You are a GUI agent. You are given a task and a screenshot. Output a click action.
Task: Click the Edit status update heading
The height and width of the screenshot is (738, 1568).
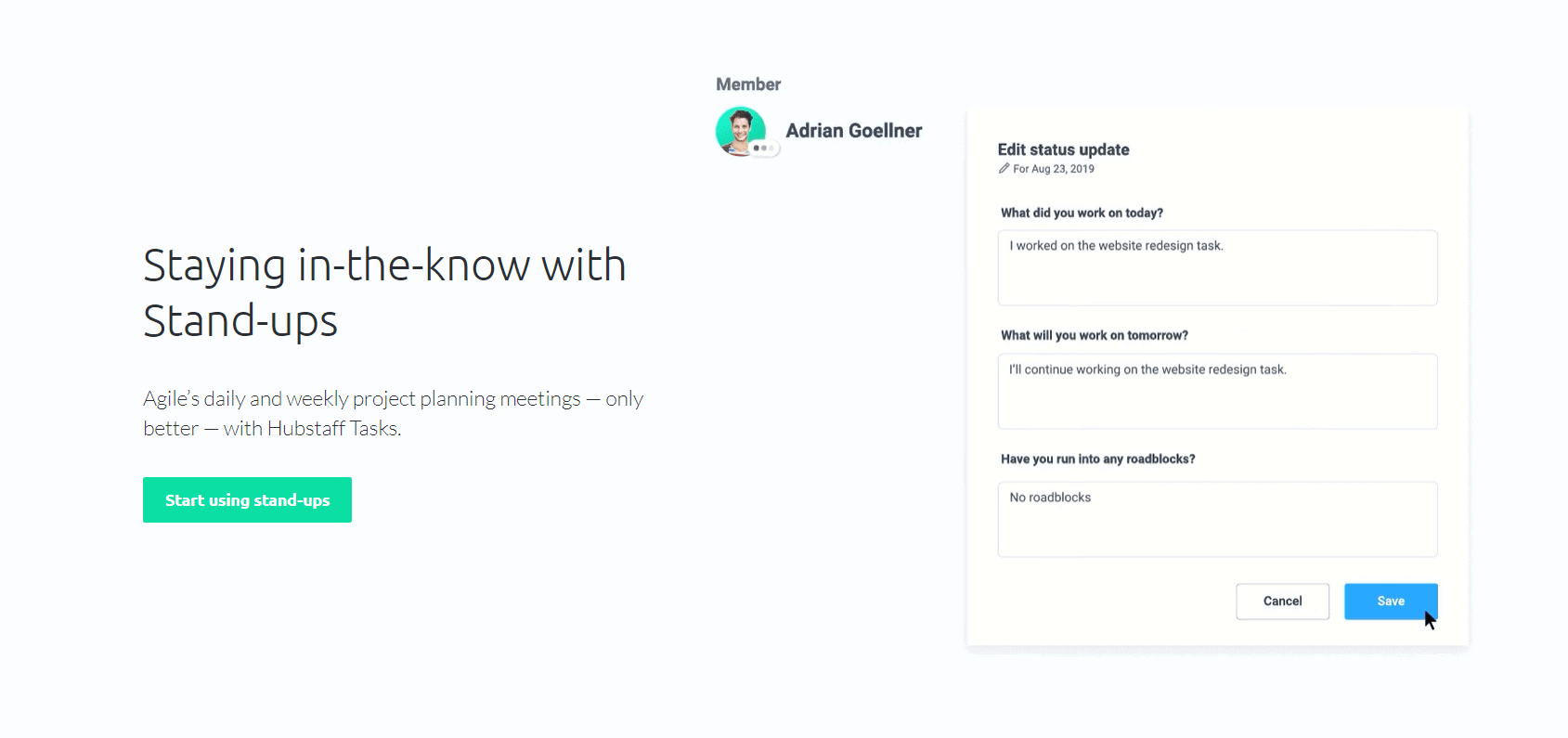1063,149
